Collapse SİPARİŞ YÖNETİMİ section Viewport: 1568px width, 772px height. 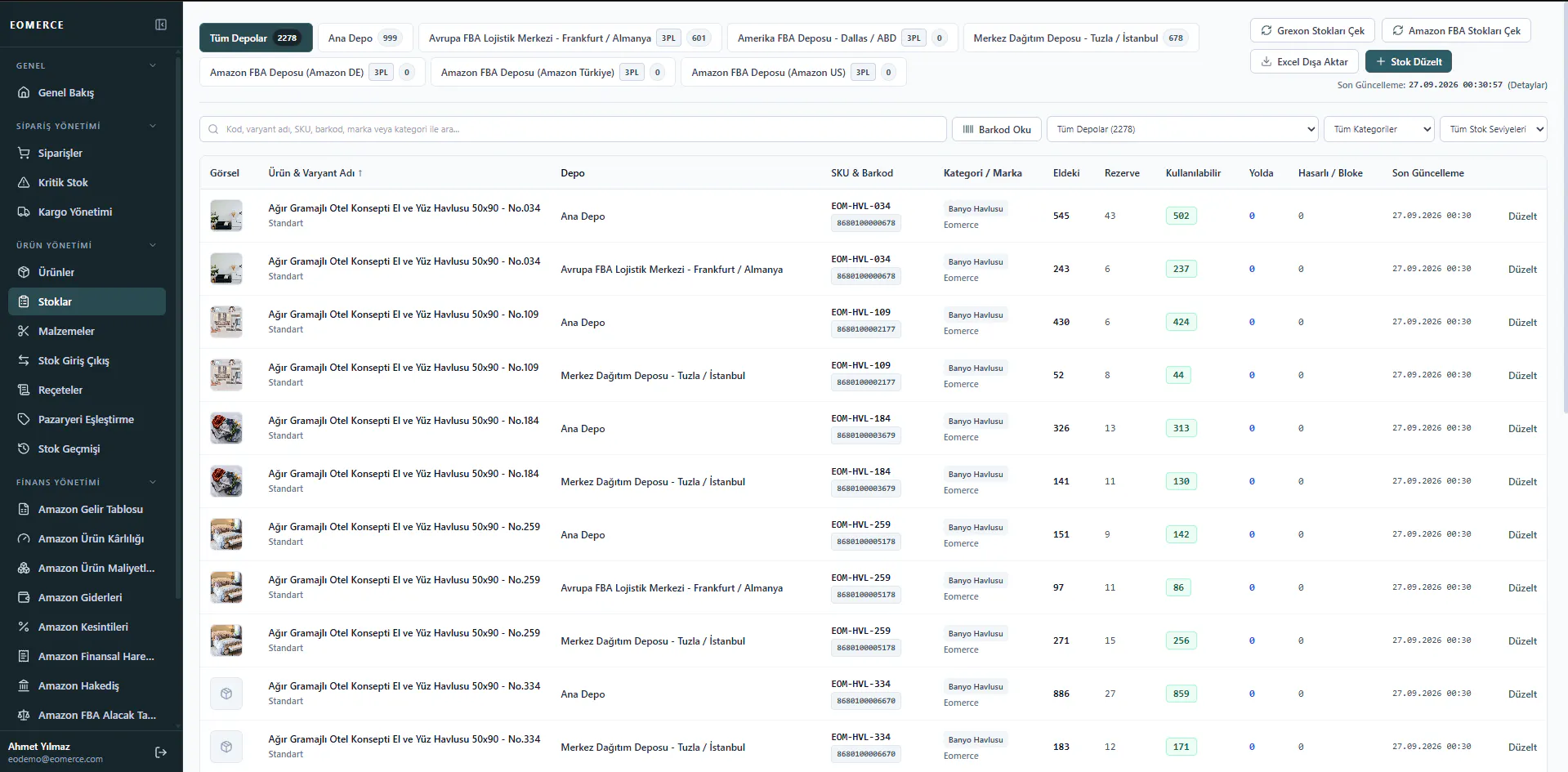click(x=152, y=126)
